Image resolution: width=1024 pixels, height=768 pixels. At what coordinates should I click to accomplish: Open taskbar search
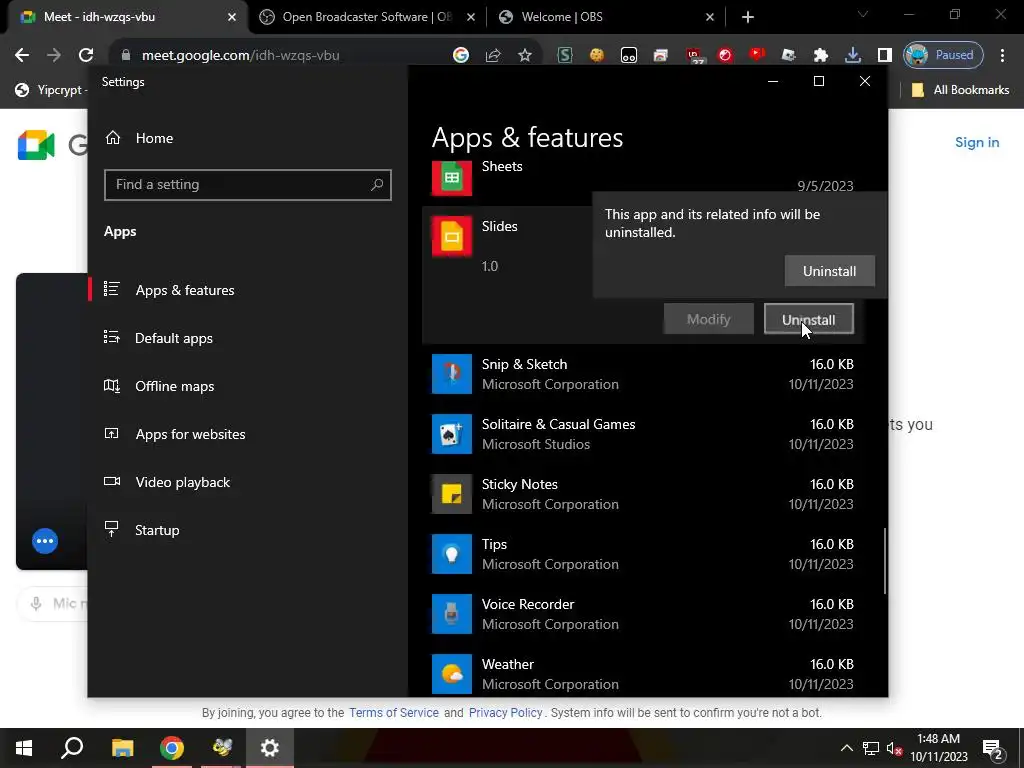click(x=72, y=747)
